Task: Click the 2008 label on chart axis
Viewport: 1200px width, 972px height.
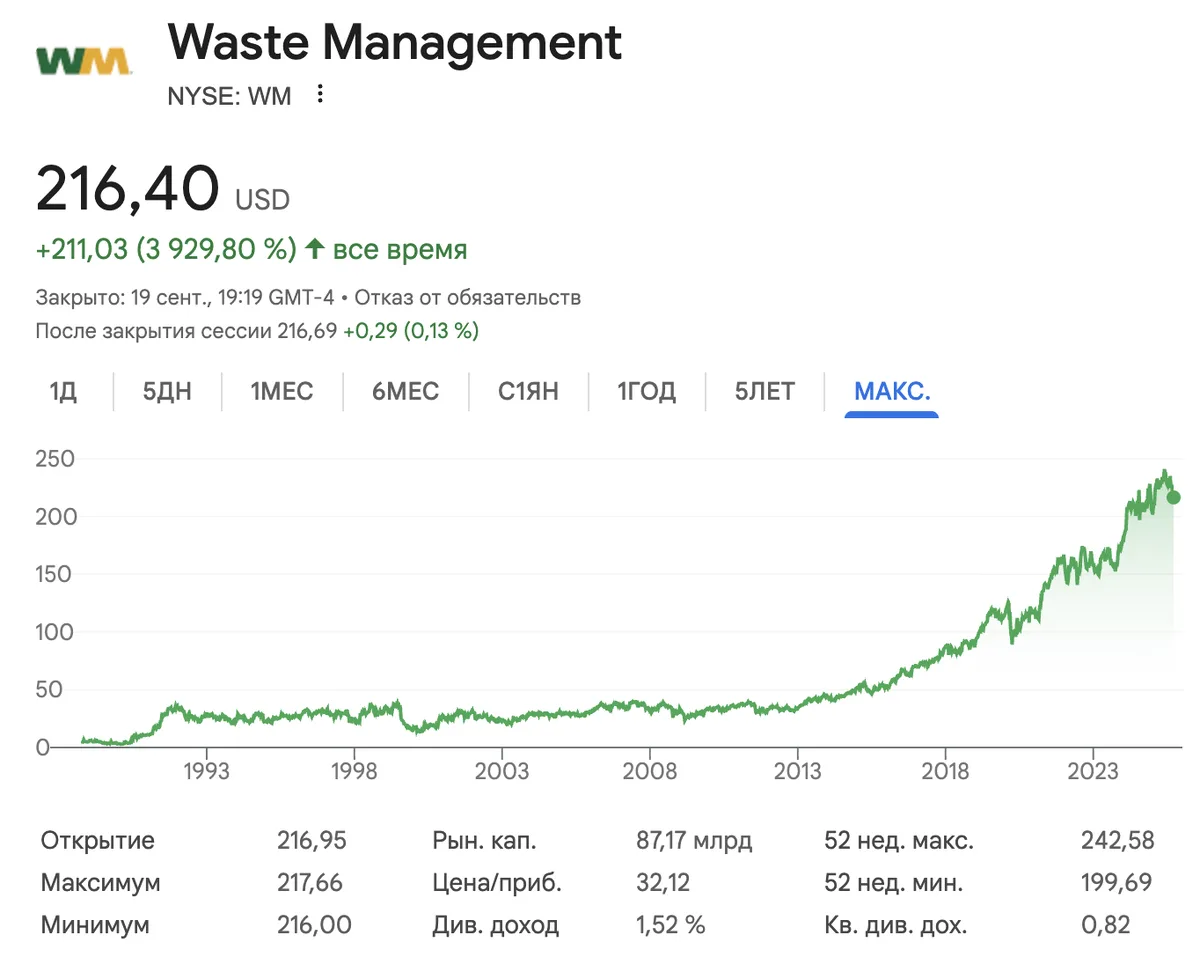Action: tap(649, 772)
